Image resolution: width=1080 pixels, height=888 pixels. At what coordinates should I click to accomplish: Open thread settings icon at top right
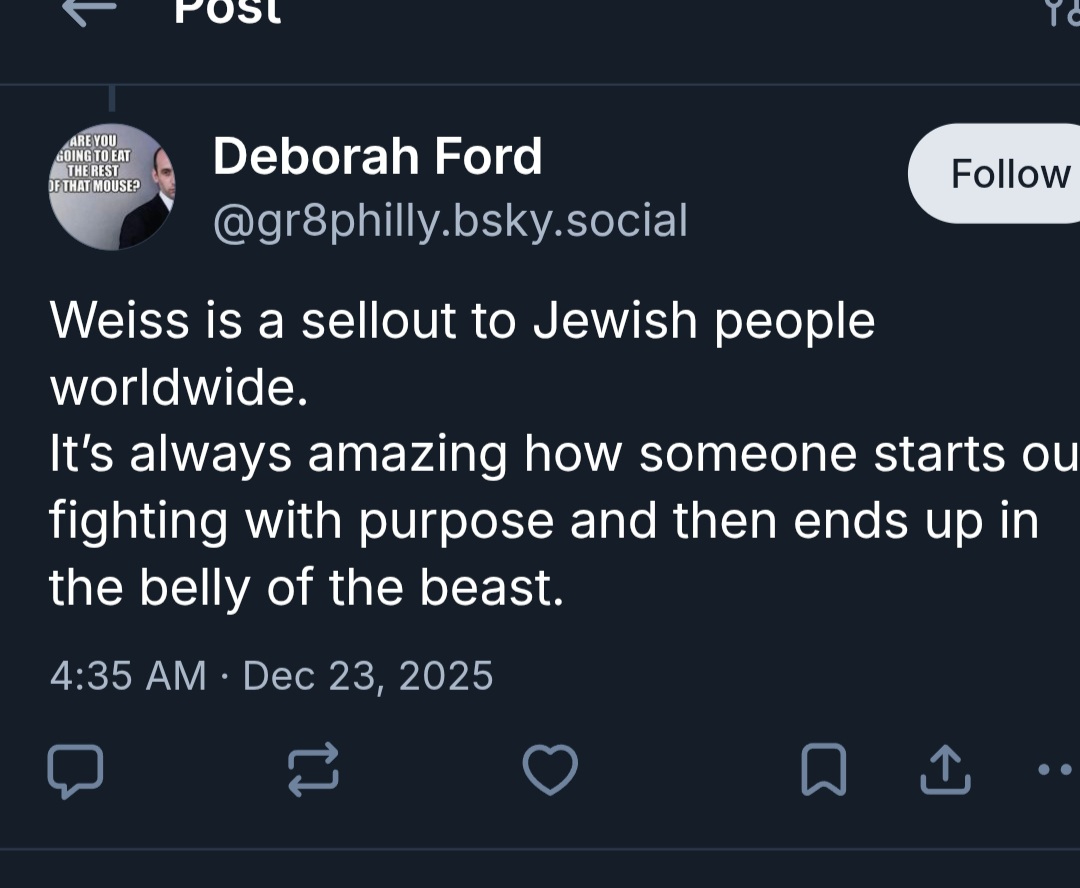pyautogui.click(x=1062, y=10)
